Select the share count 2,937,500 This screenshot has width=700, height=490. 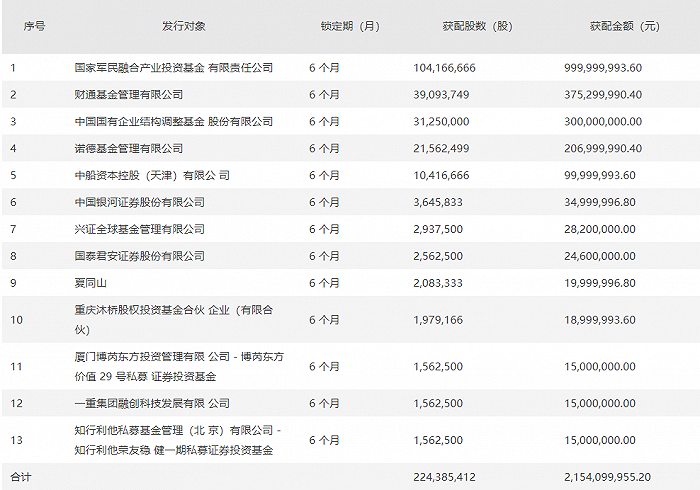click(438, 229)
